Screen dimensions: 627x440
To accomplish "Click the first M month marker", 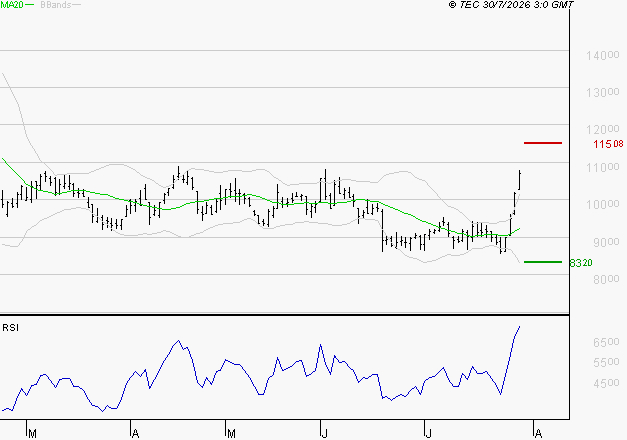I will [32, 433].
